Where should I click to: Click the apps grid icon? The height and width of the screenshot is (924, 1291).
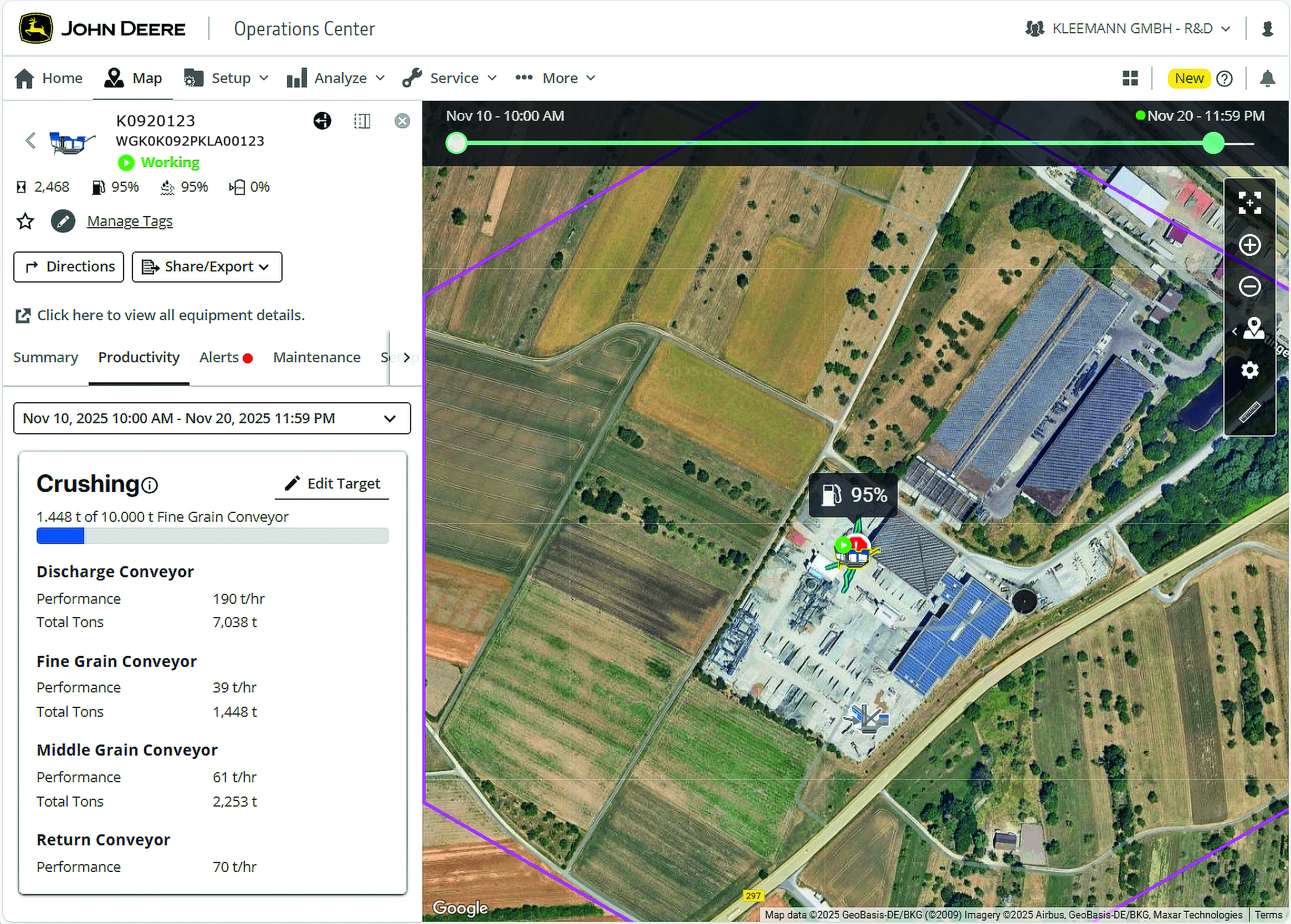click(1130, 79)
